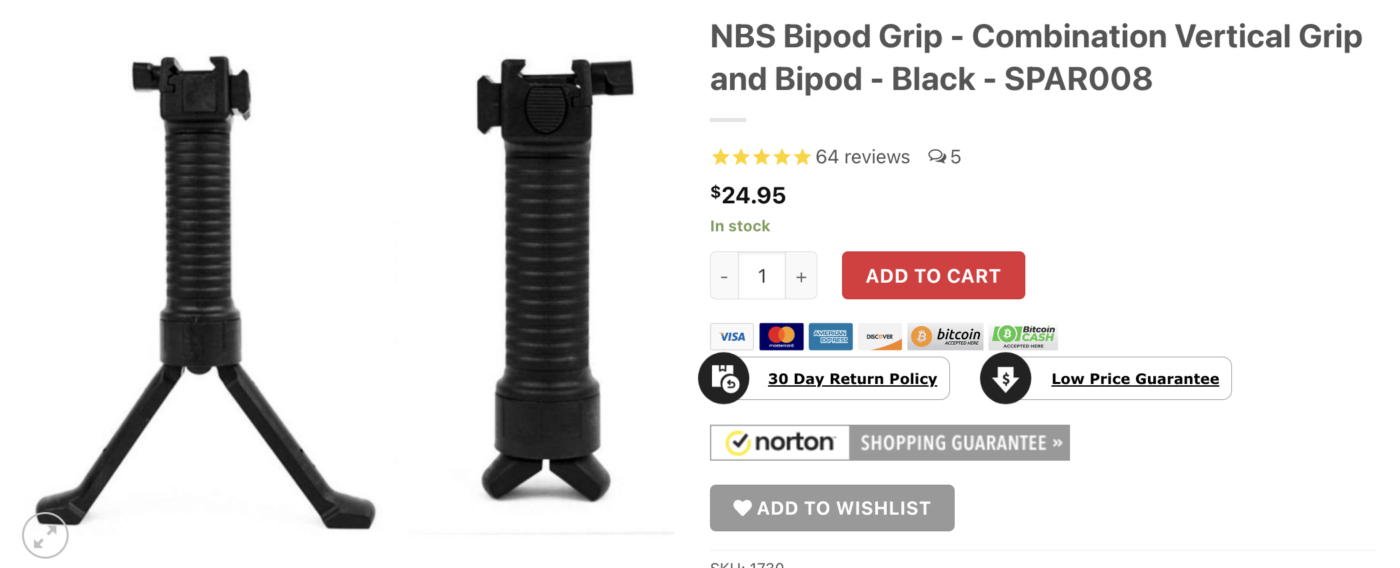
Task: Open the 64 reviews link
Action: coord(863,157)
